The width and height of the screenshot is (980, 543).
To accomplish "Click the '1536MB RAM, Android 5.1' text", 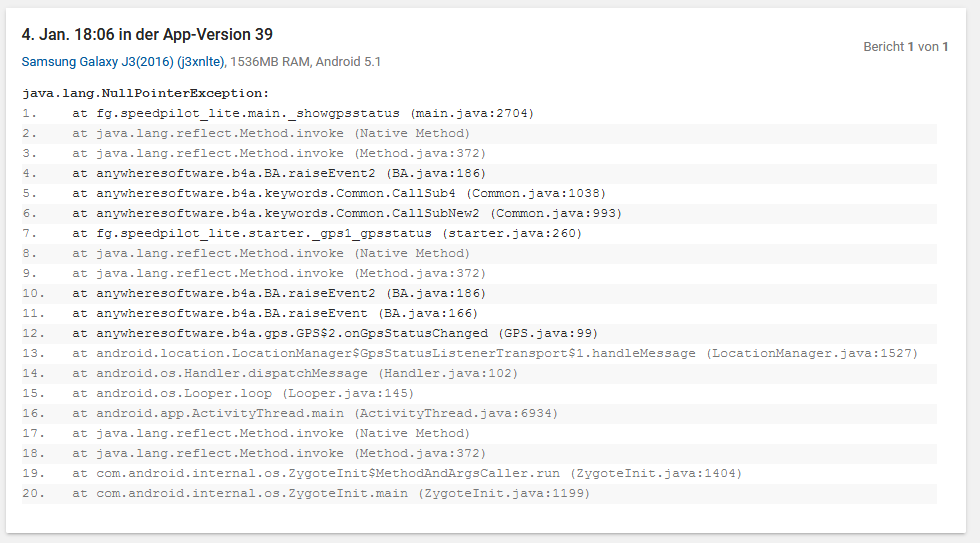I will [x=306, y=62].
